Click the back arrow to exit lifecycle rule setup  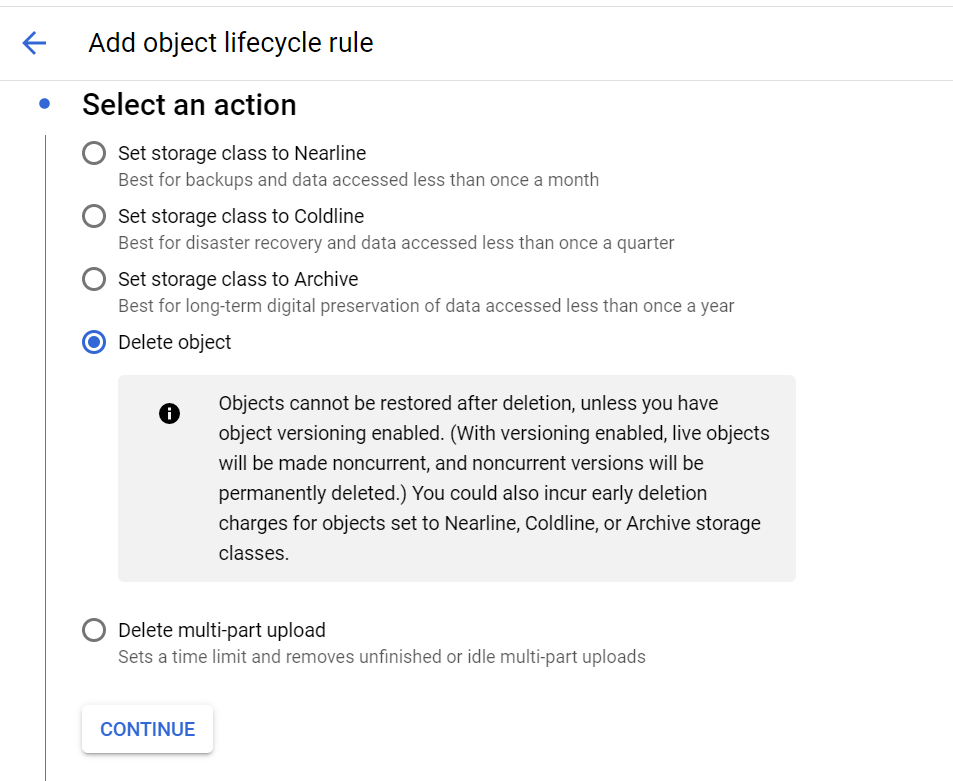[32, 43]
